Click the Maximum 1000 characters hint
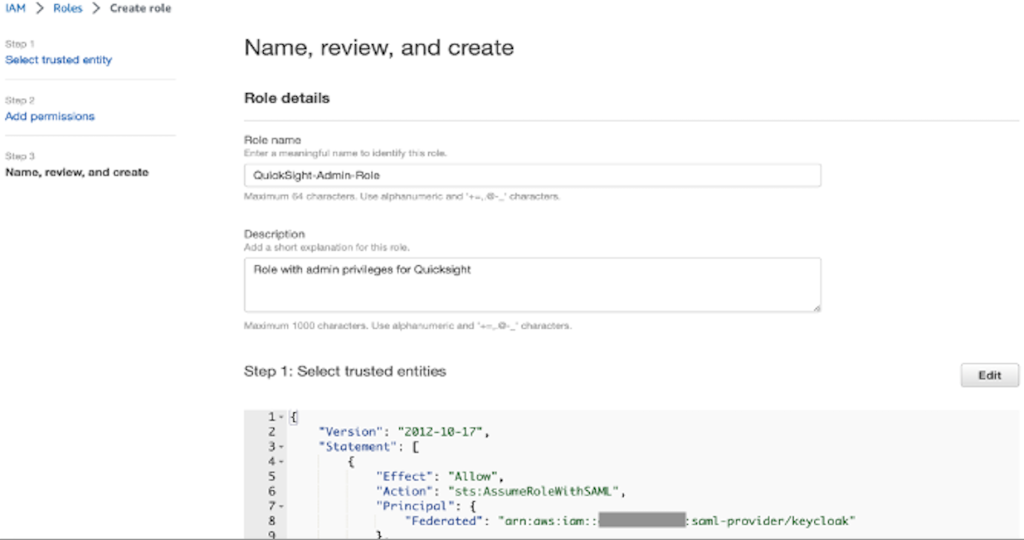1024x540 pixels. 408,325
